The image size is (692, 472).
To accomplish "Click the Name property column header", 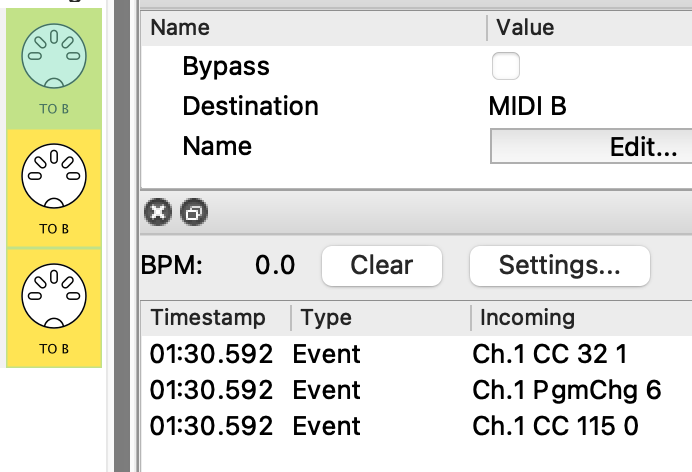I will click(181, 28).
